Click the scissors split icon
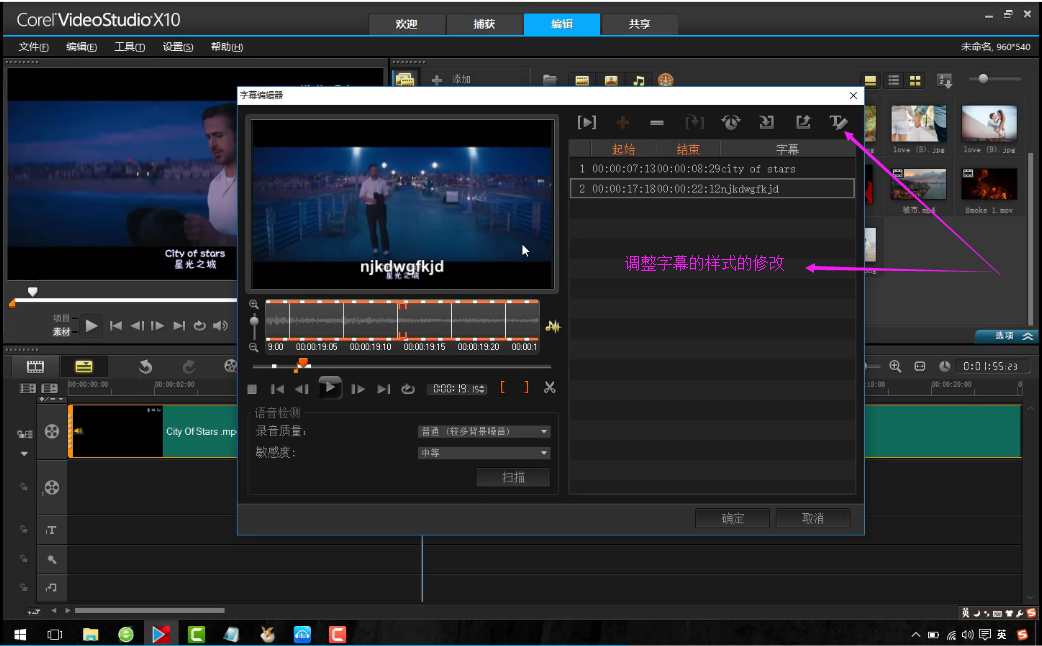This screenshot has height=646, width=1042. [x=549, y=388]
